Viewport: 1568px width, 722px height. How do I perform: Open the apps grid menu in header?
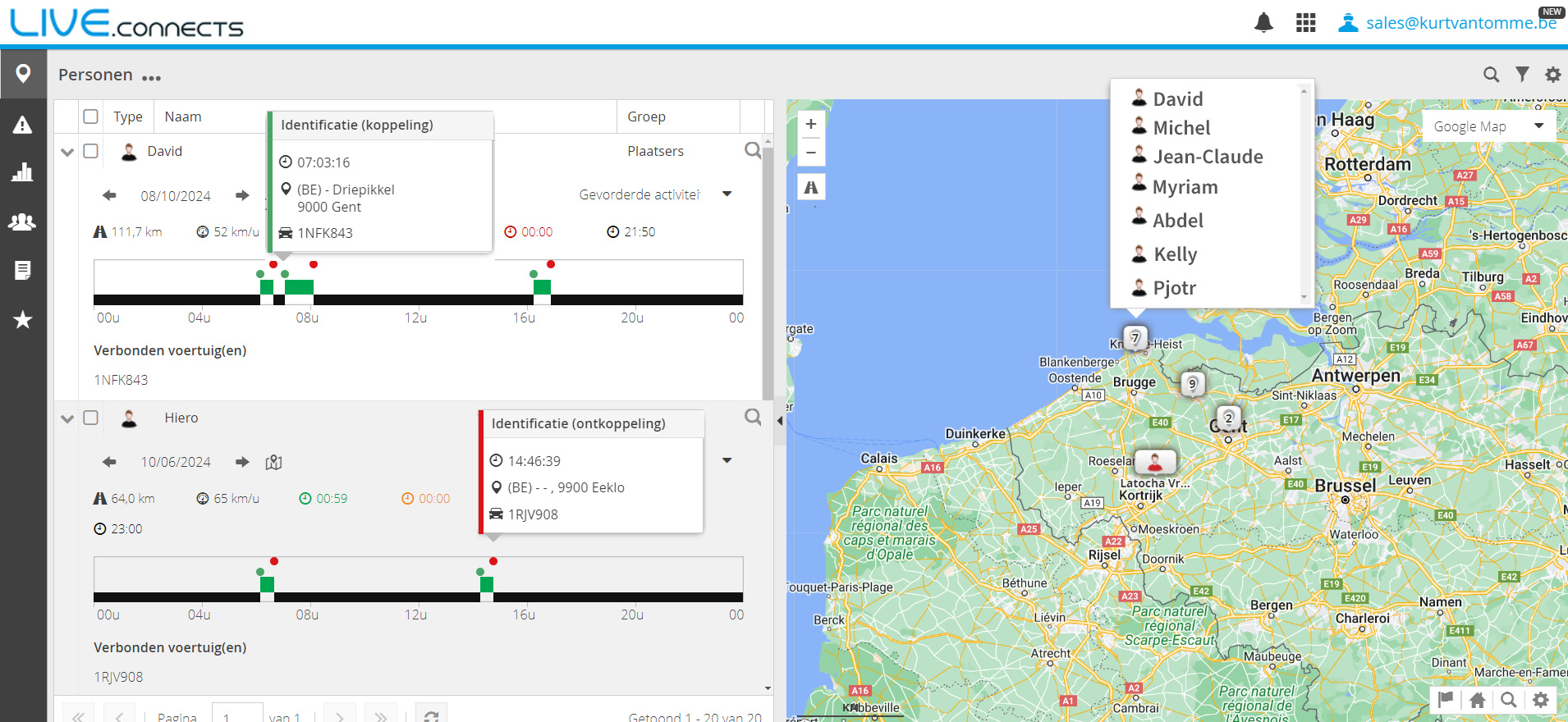[1305, 23]
